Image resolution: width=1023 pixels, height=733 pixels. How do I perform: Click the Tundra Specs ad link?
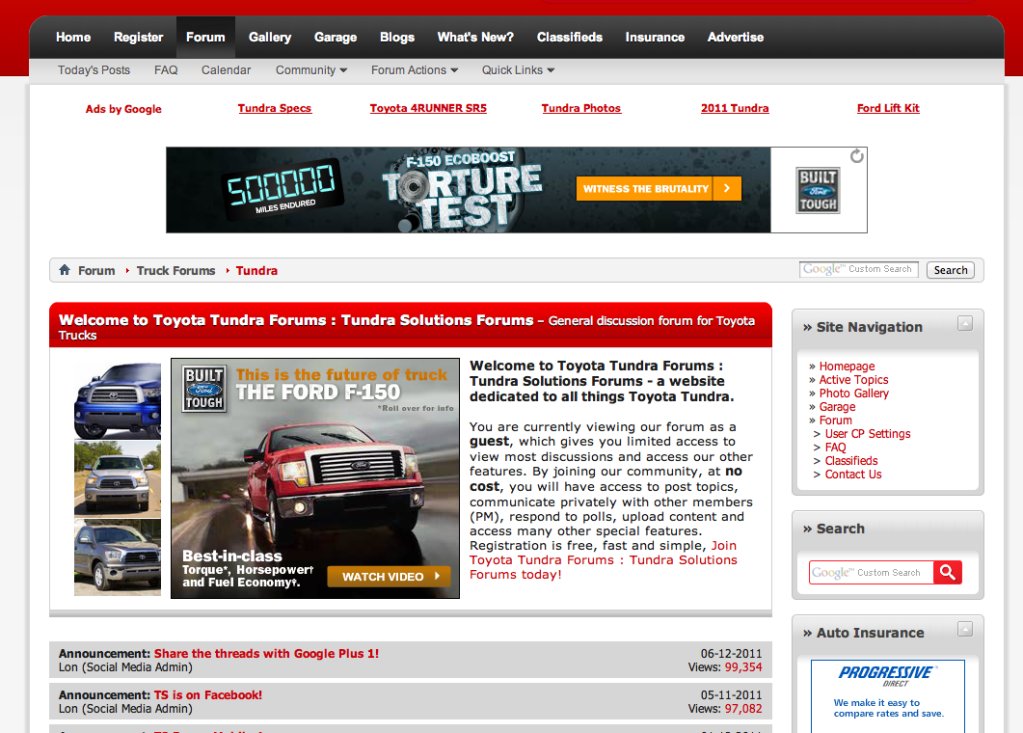tap(275, 108)
